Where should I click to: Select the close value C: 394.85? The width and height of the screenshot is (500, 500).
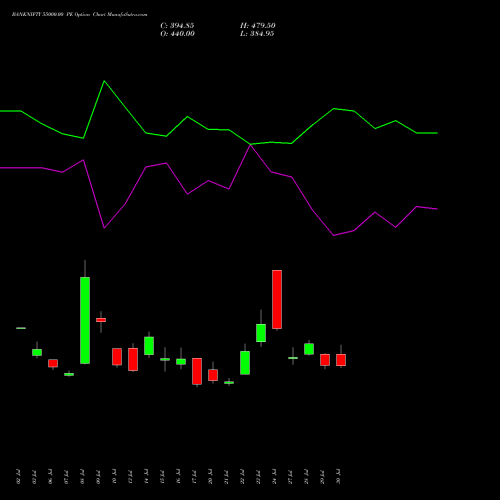coord(177,26)
